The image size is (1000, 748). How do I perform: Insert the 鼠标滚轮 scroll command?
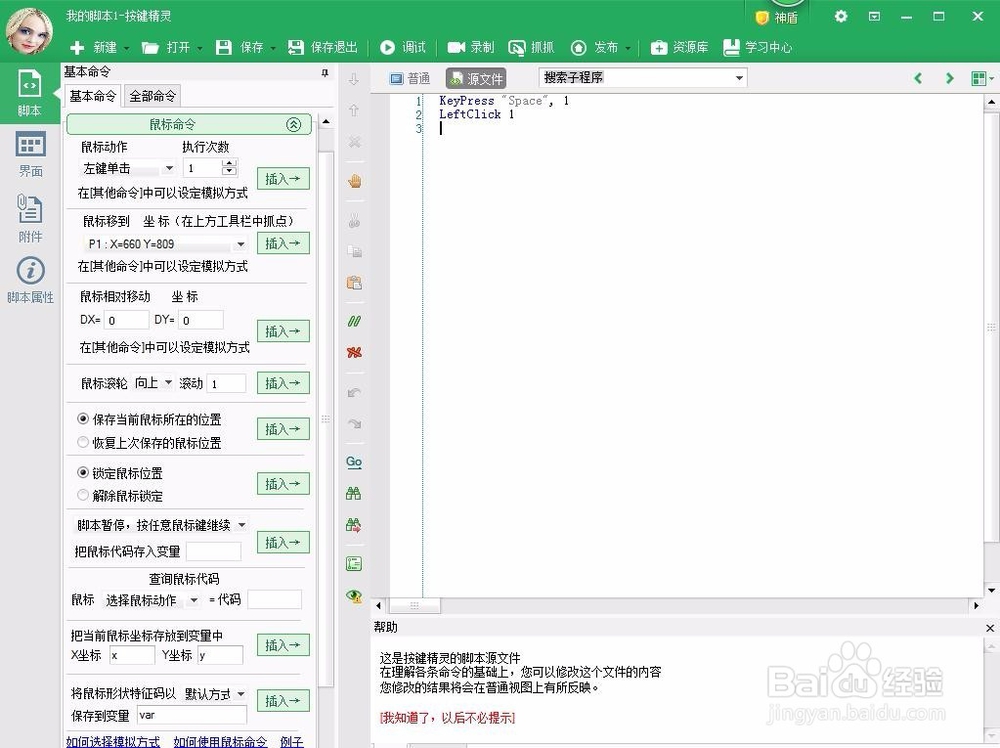point(283,383)
